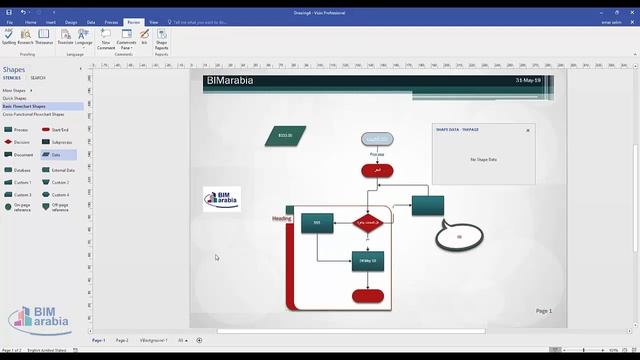Viewport: 640px width, 360px height.
Task: Click the Translate button
Action: click(x=65, y=37)
